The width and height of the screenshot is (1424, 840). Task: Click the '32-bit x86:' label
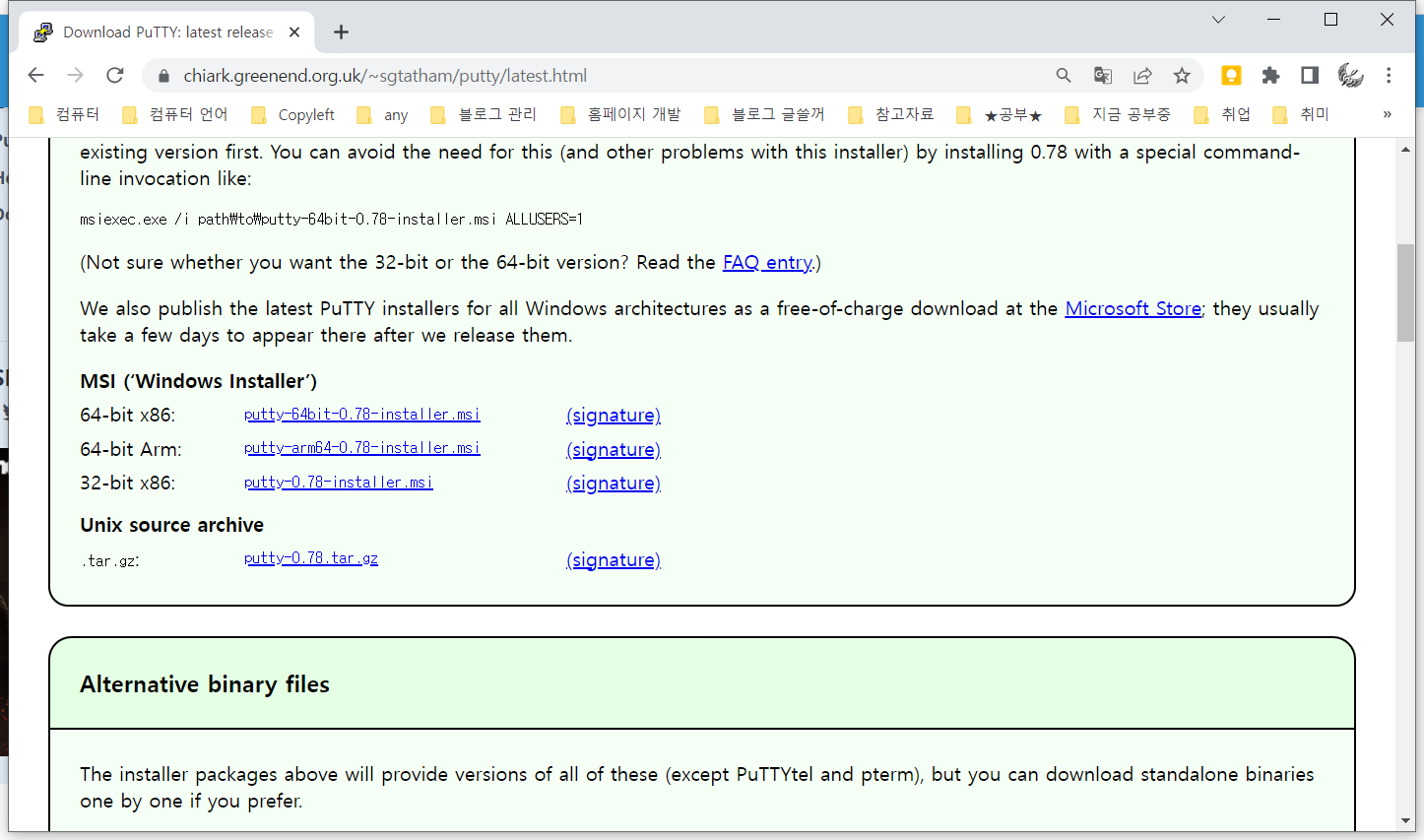(128, 484)
